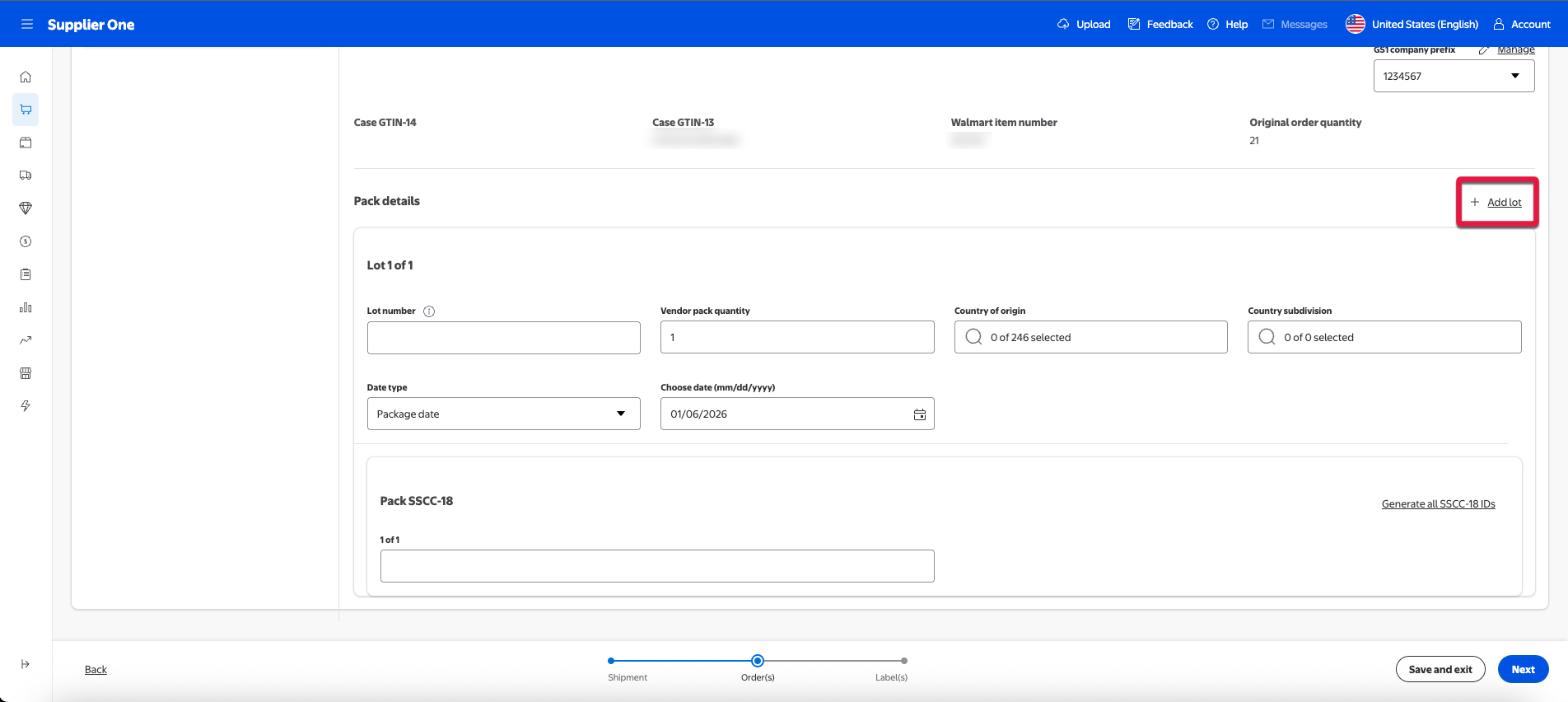The image size is (1568, 702).
Task: Expand the Date type dropdown
Action: point(503,414)
